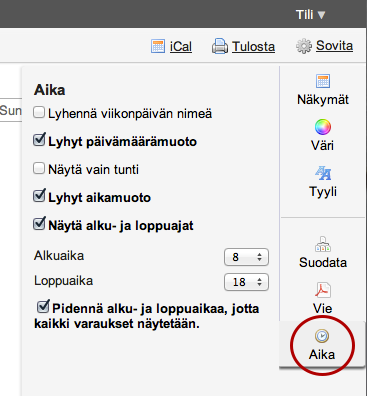The image size is (367, 396).
Task: Open the Loppuaika hour dropdown
Action: click(x=246, y=282)
